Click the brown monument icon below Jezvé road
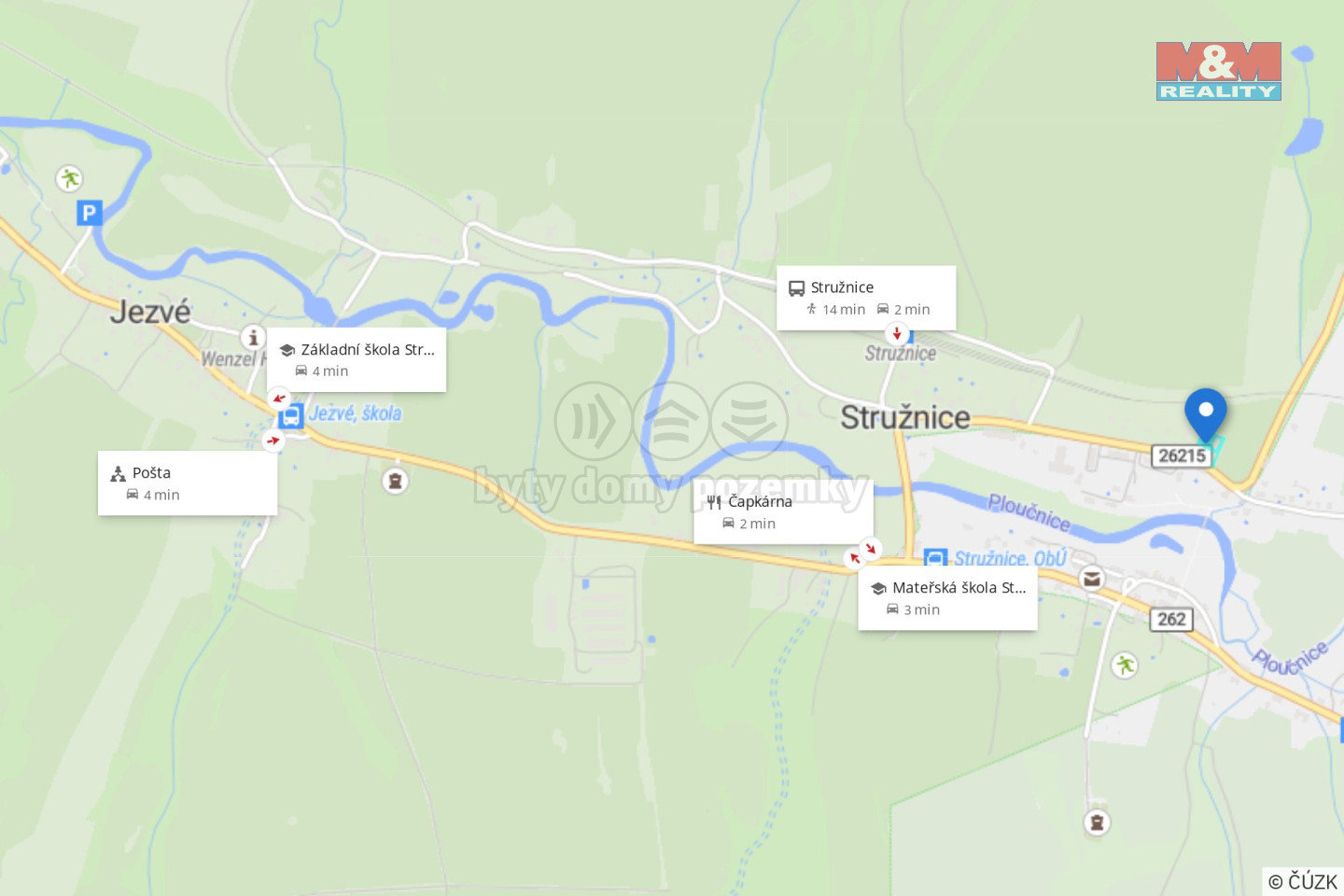 click(396, 481)
